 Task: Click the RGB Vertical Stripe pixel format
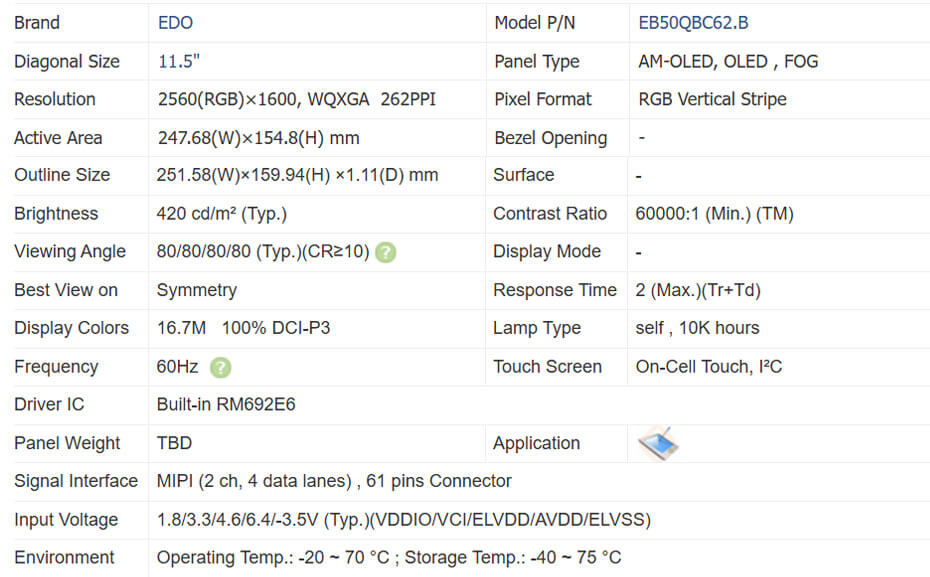coord(712,99)
